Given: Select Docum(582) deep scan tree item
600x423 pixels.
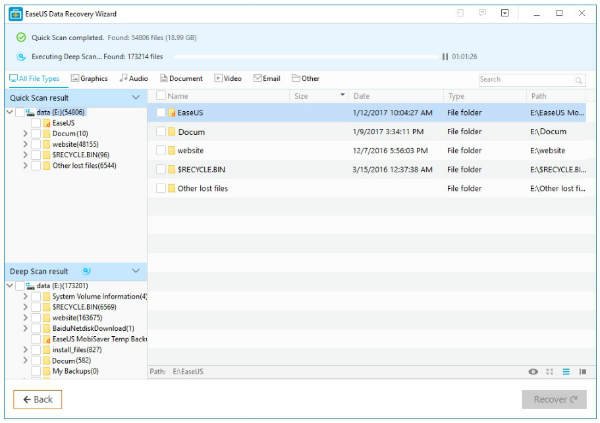Looking at the screenshot, I should click(x=71, y=361).
